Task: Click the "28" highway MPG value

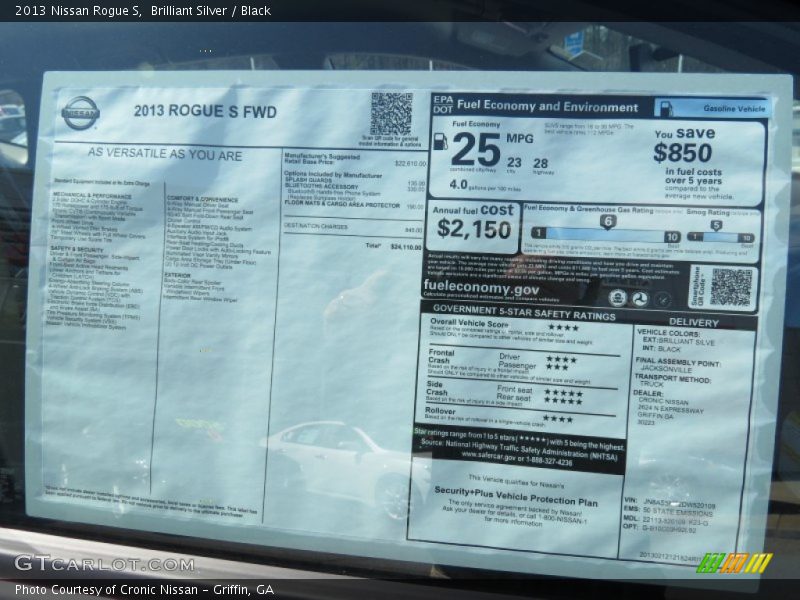Action: [x=540, y=164]
